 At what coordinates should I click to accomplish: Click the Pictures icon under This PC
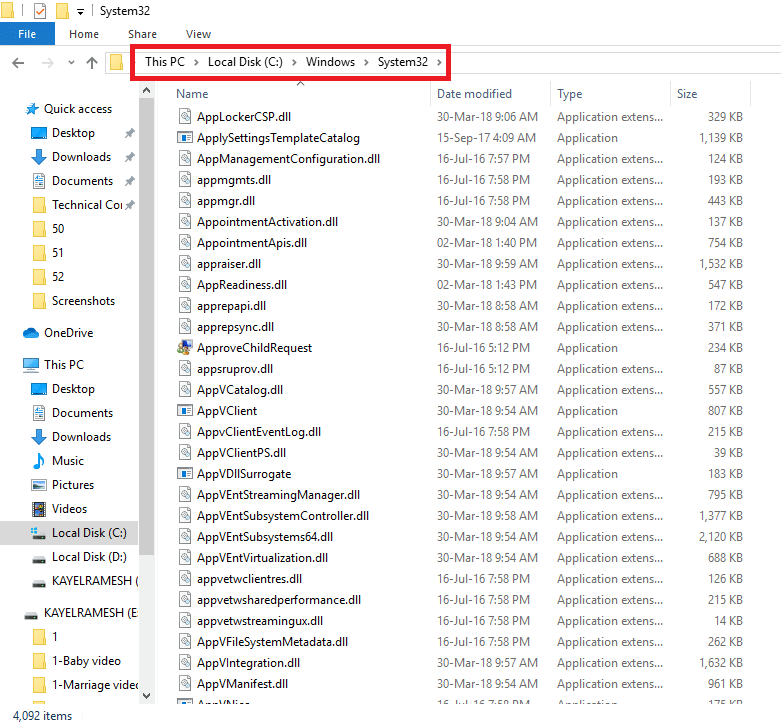[39, 485]
